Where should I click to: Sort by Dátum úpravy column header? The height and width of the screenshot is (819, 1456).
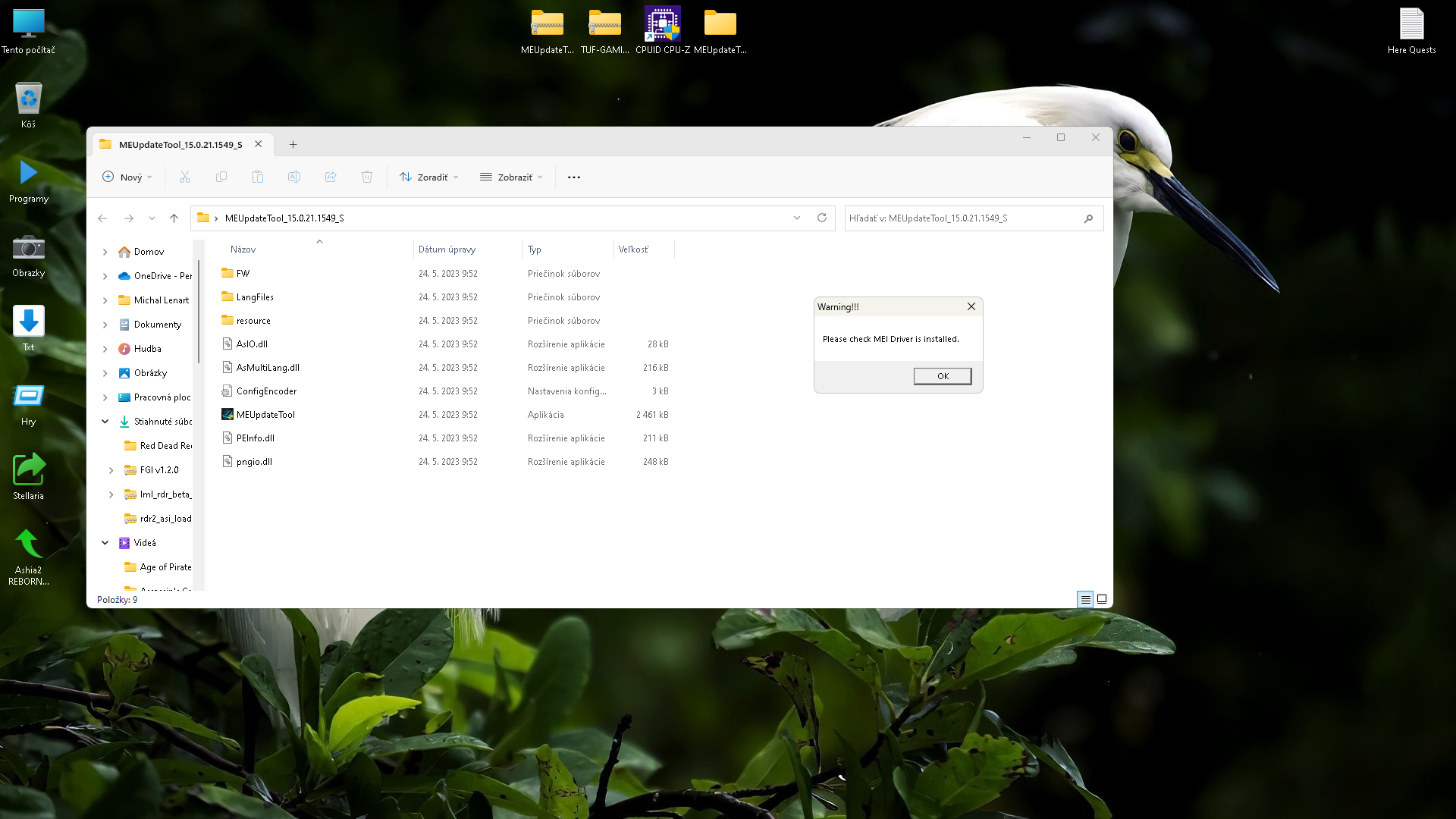[447, 249]
